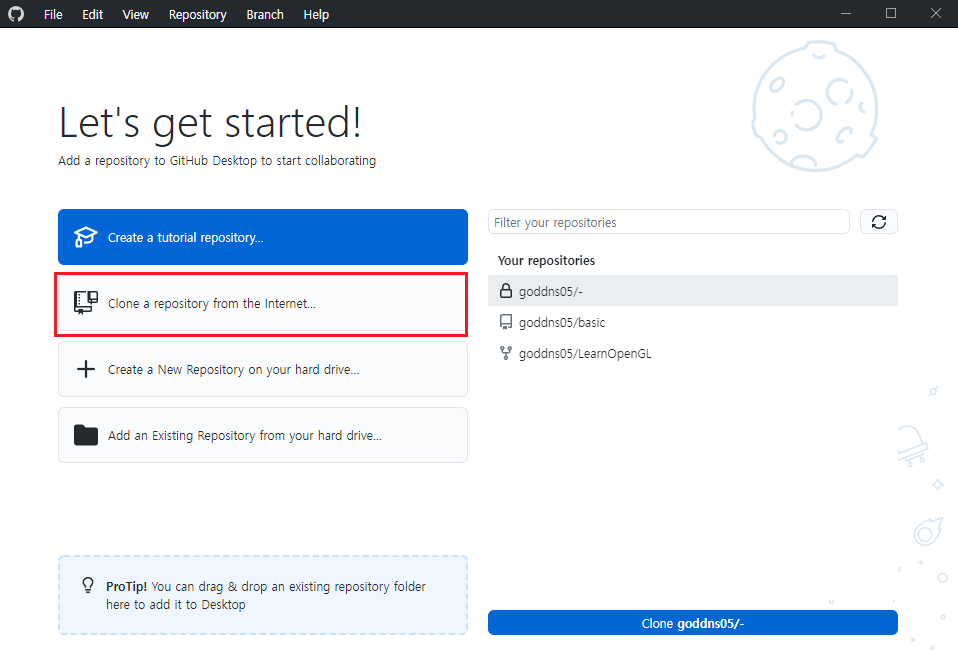958x659 pixels.
Task: Open the Edit menu
Action: 92,15
